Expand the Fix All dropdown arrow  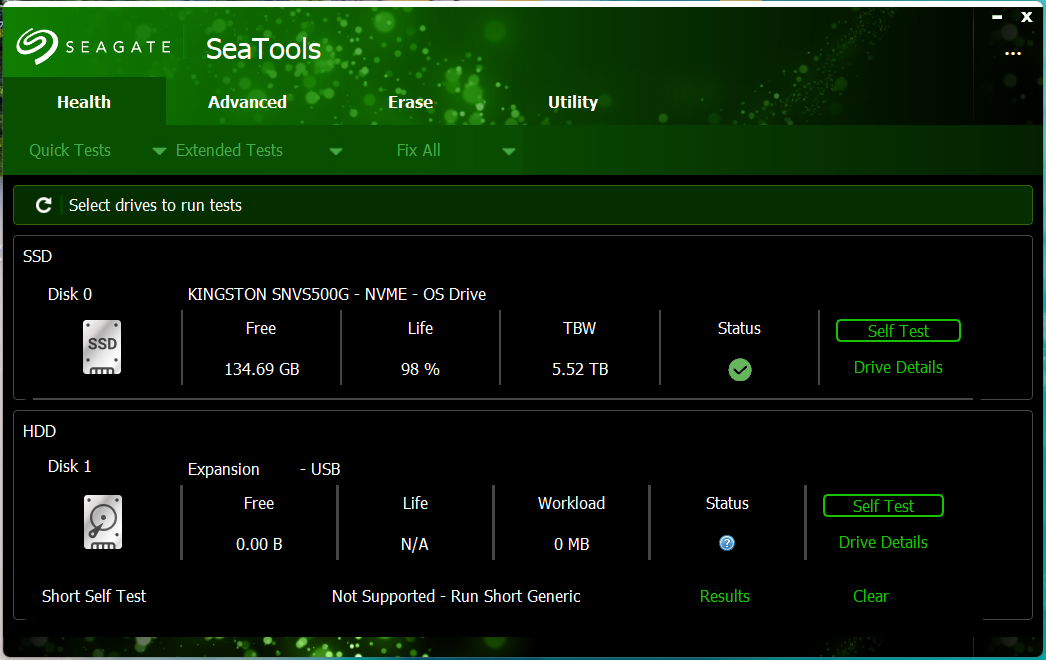[x=508, y=151]
